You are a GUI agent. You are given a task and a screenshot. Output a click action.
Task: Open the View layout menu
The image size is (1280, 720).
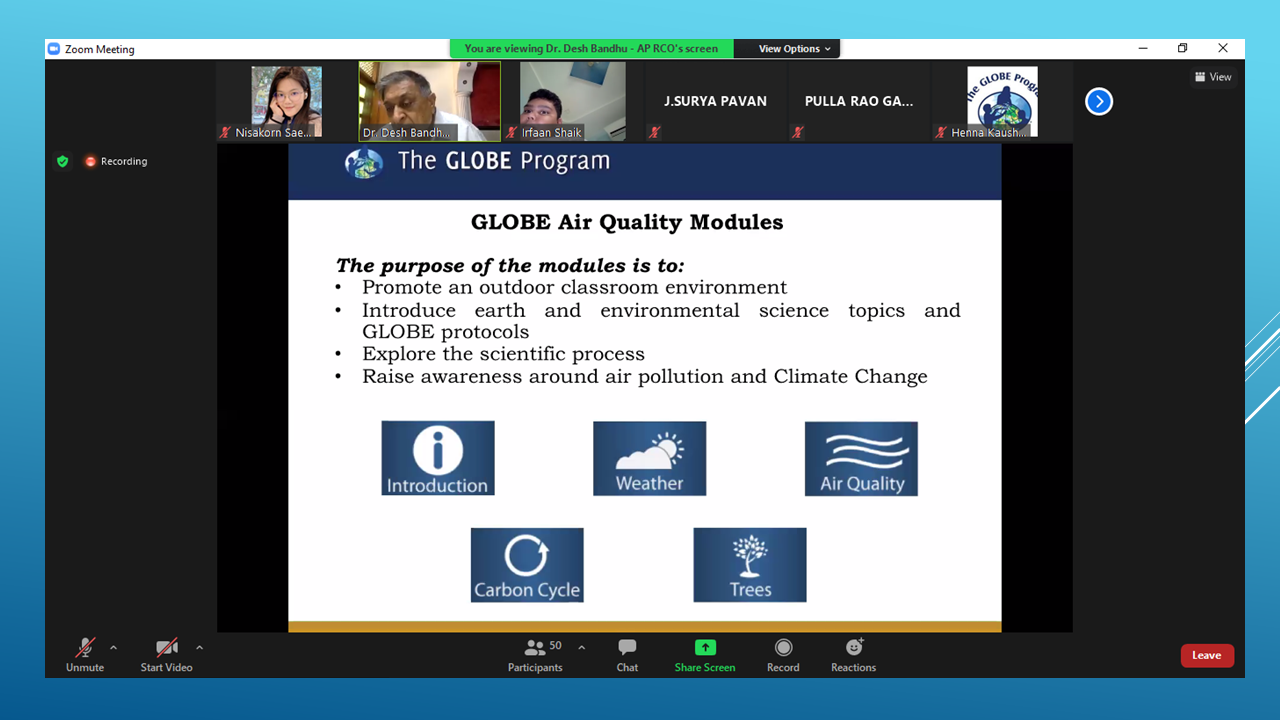click(x=1213, y=77)
